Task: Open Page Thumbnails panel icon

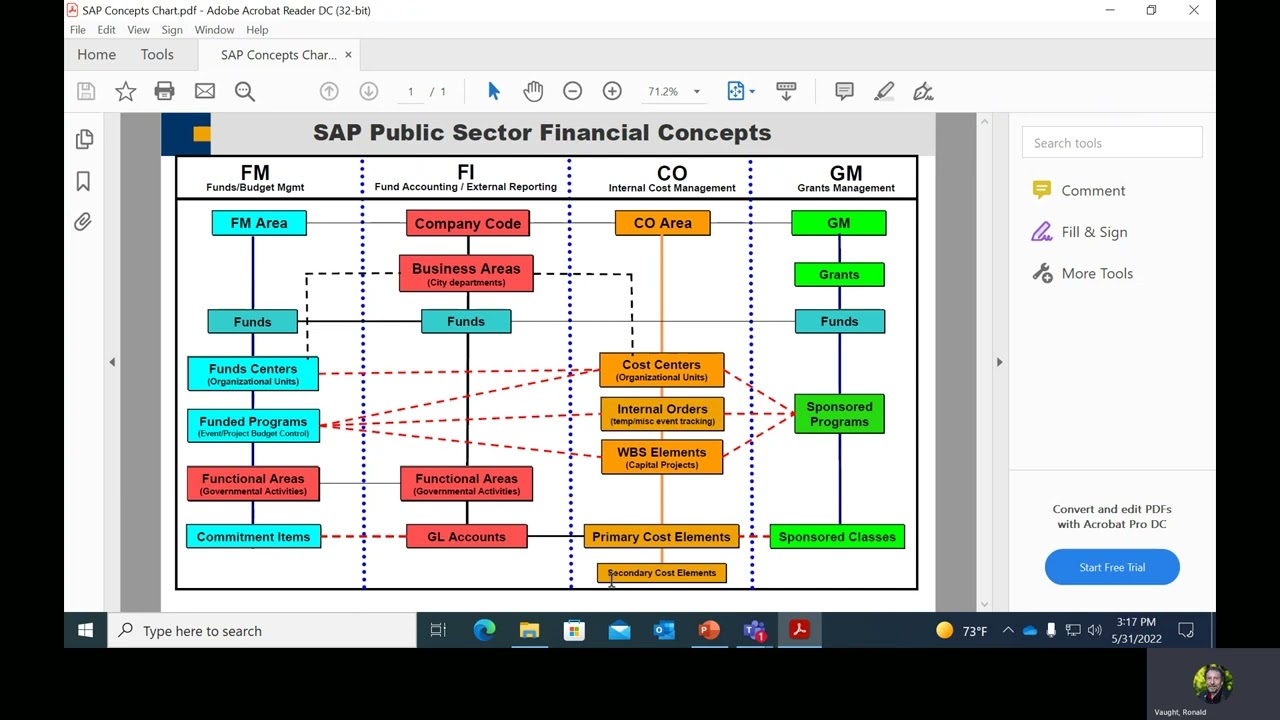Action: tap(84, 139)
